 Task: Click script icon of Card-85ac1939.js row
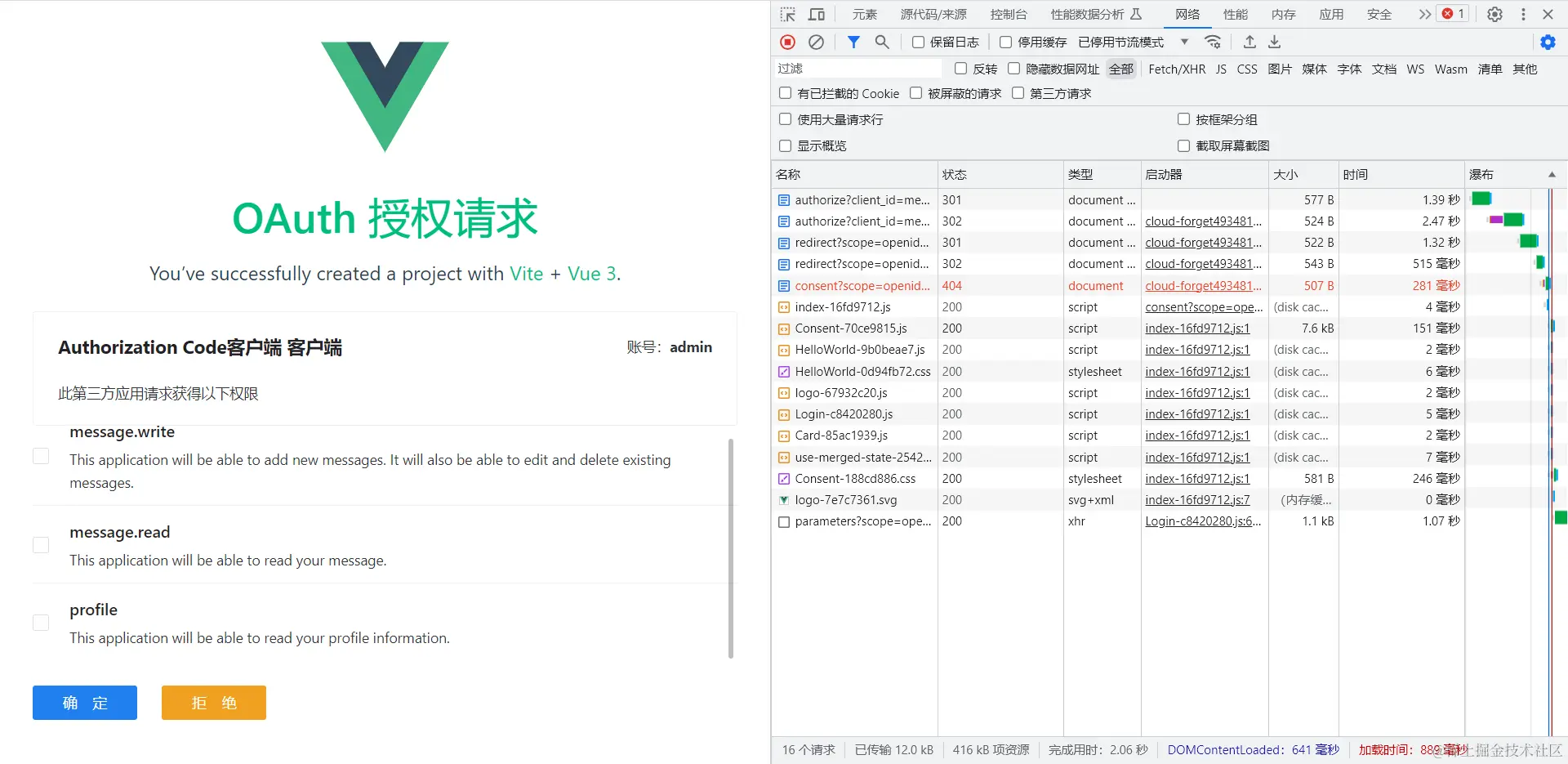point(784,436)
